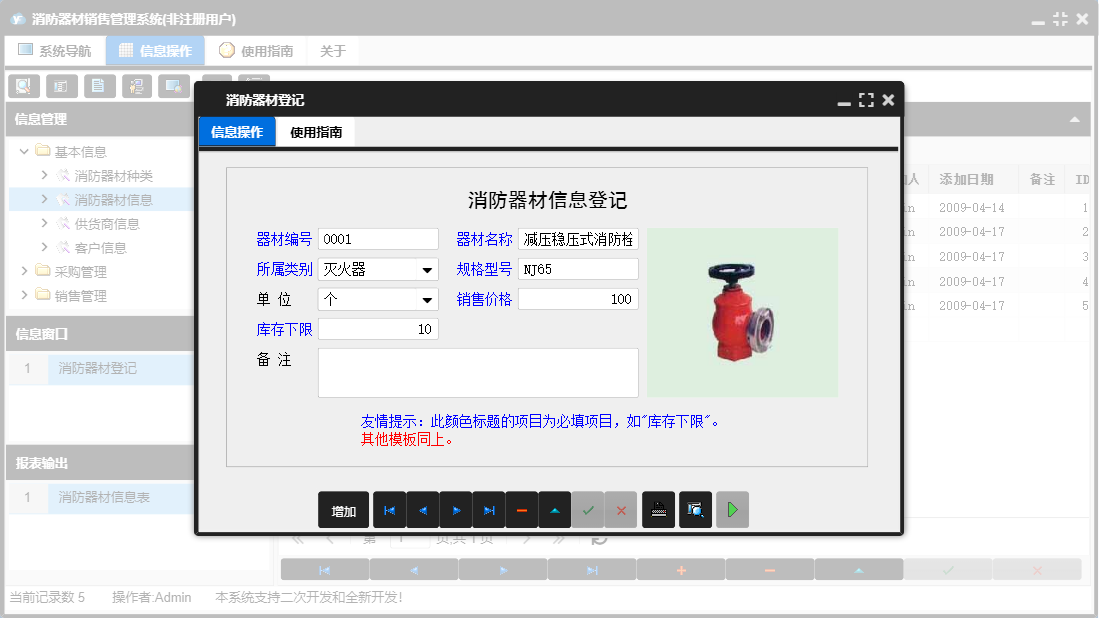
Task: Open the 所属类别 category dropdown
Action: 428,268
